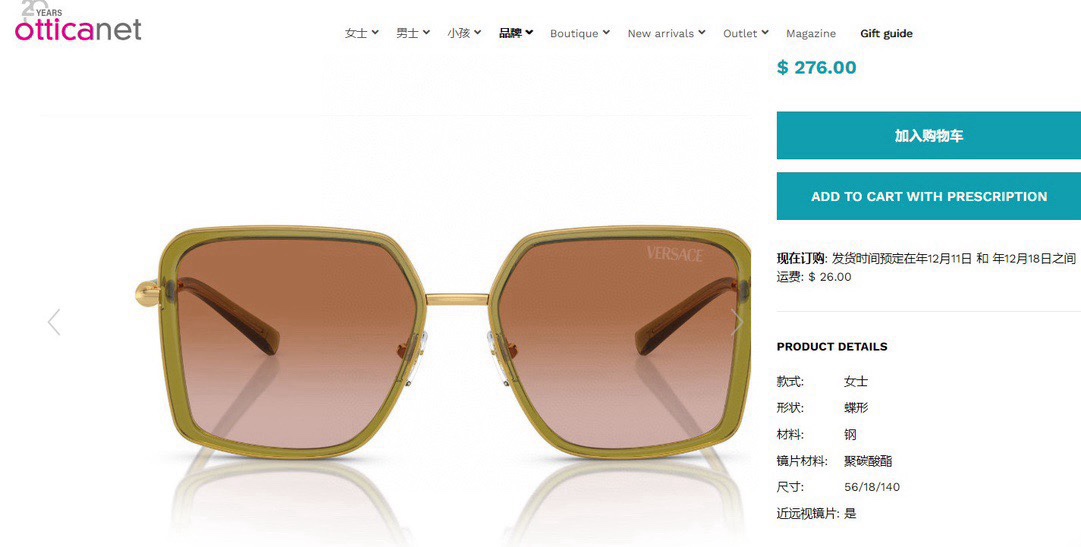Click the $ 276.00 price text
The image size is (1081, 547).
[x=816, y=68]
